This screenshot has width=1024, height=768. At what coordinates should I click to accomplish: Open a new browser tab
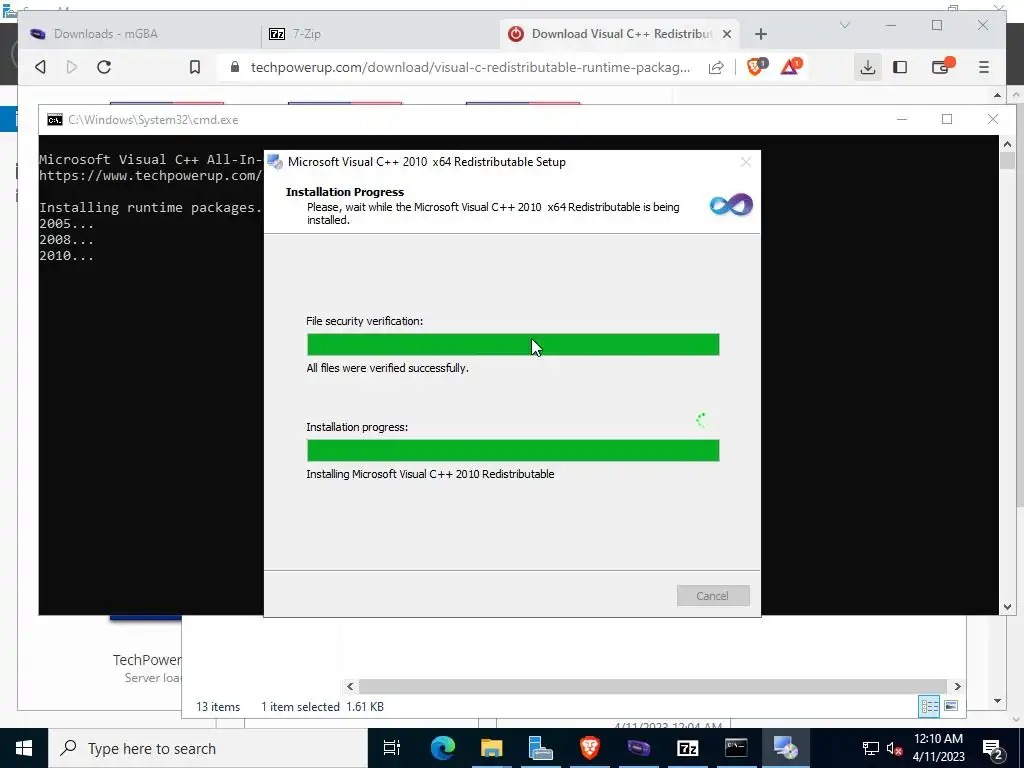[761, 34]
